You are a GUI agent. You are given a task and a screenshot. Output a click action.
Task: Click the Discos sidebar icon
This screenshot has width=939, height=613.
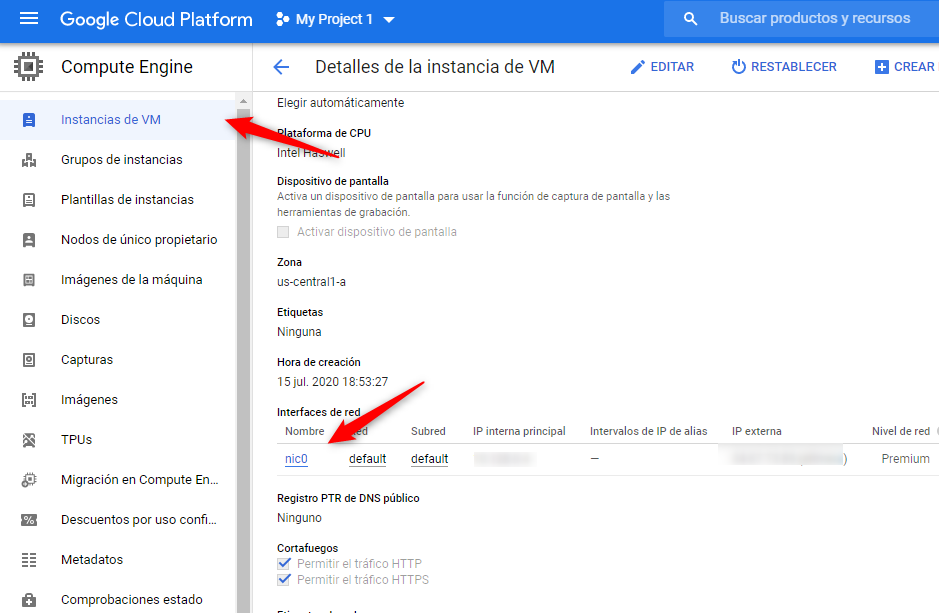click(29, 320)
